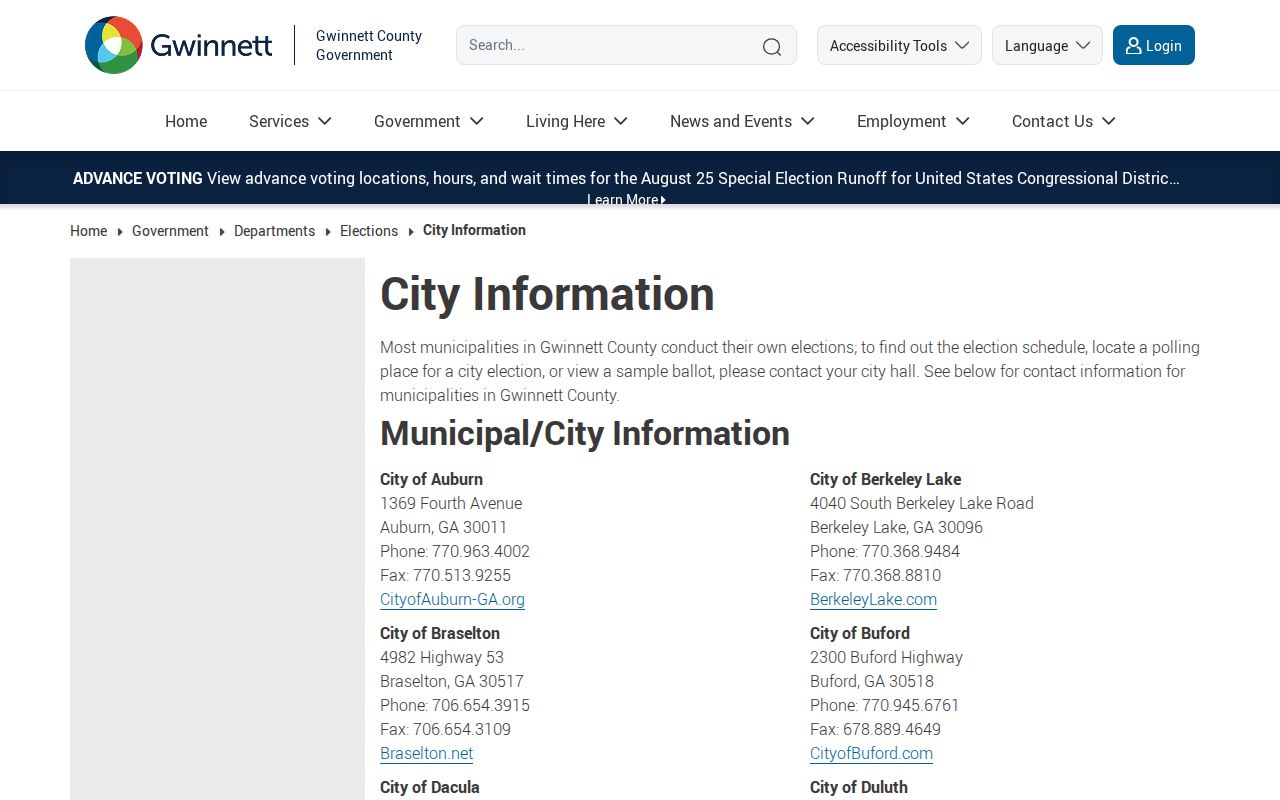Click the ADVANCE VOTING banner text
This screenshot has height=800, width=1280.
[138, 178]
